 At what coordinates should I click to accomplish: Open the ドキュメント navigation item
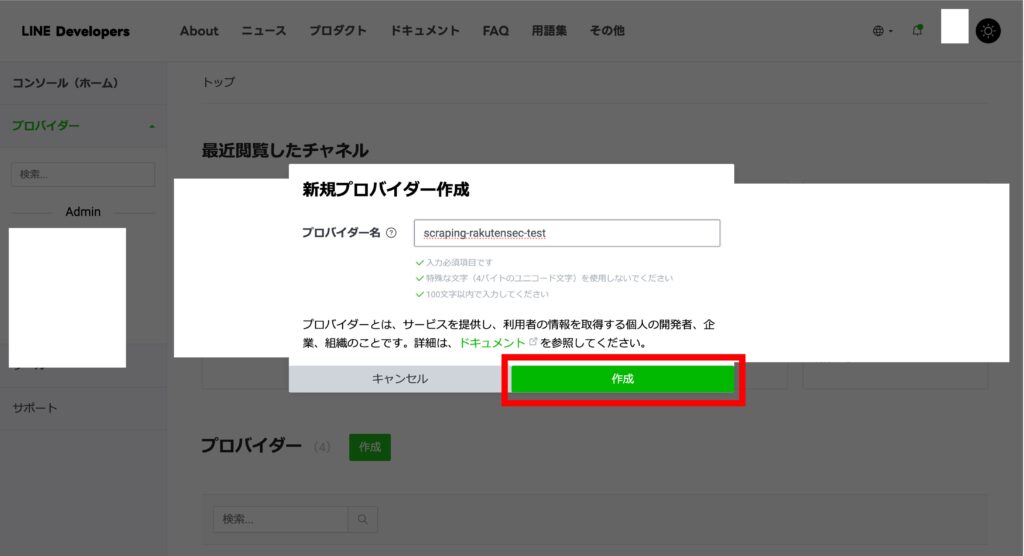coord(424,31)
